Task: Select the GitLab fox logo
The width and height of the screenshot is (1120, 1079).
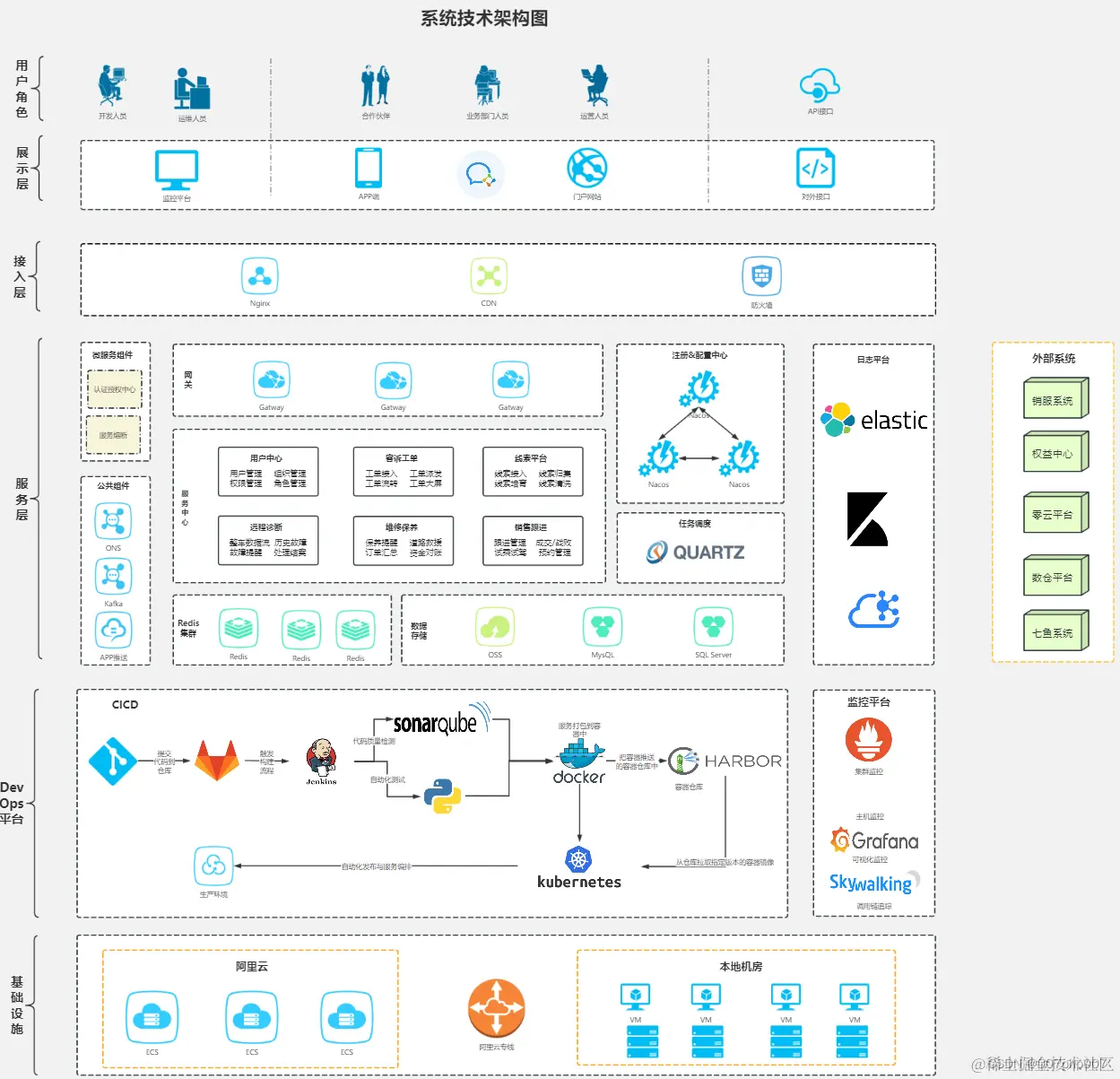Action: tap(218, 761)
